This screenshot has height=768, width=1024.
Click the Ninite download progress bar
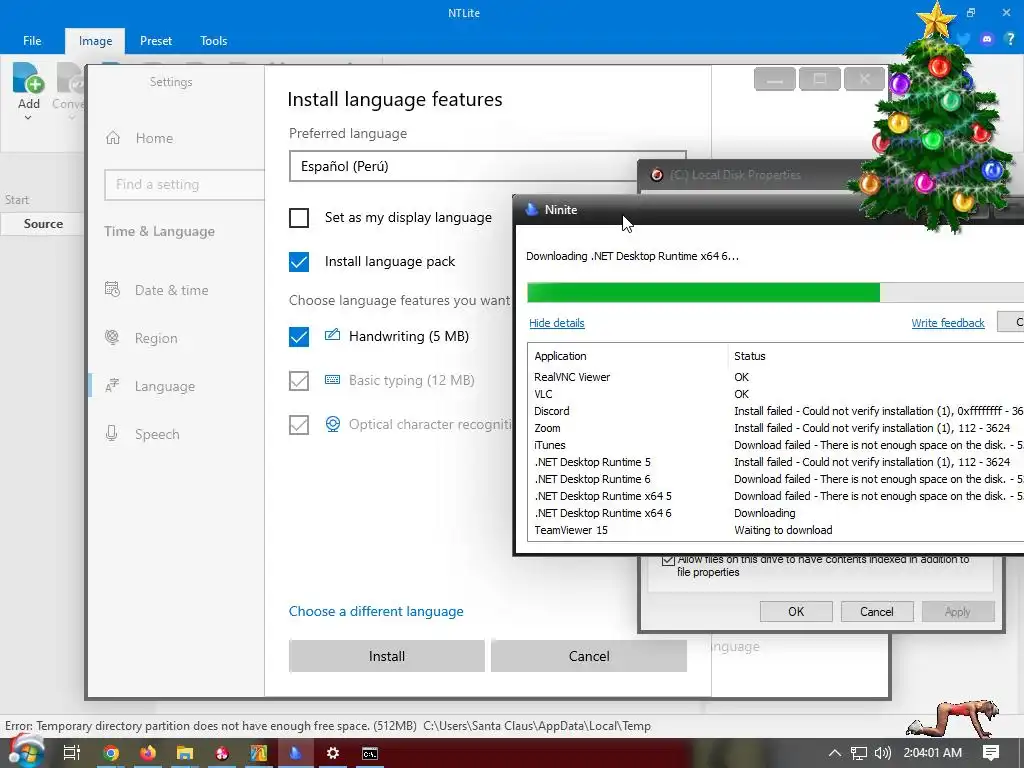pyautogui.click(x=775, y=292)
